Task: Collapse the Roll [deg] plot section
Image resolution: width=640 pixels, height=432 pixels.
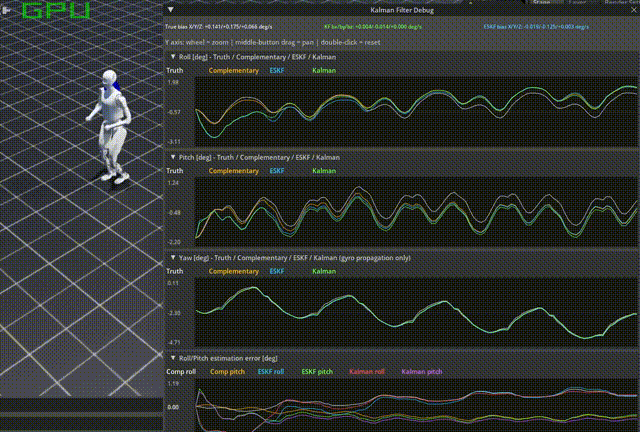Action: coord(173,57)
